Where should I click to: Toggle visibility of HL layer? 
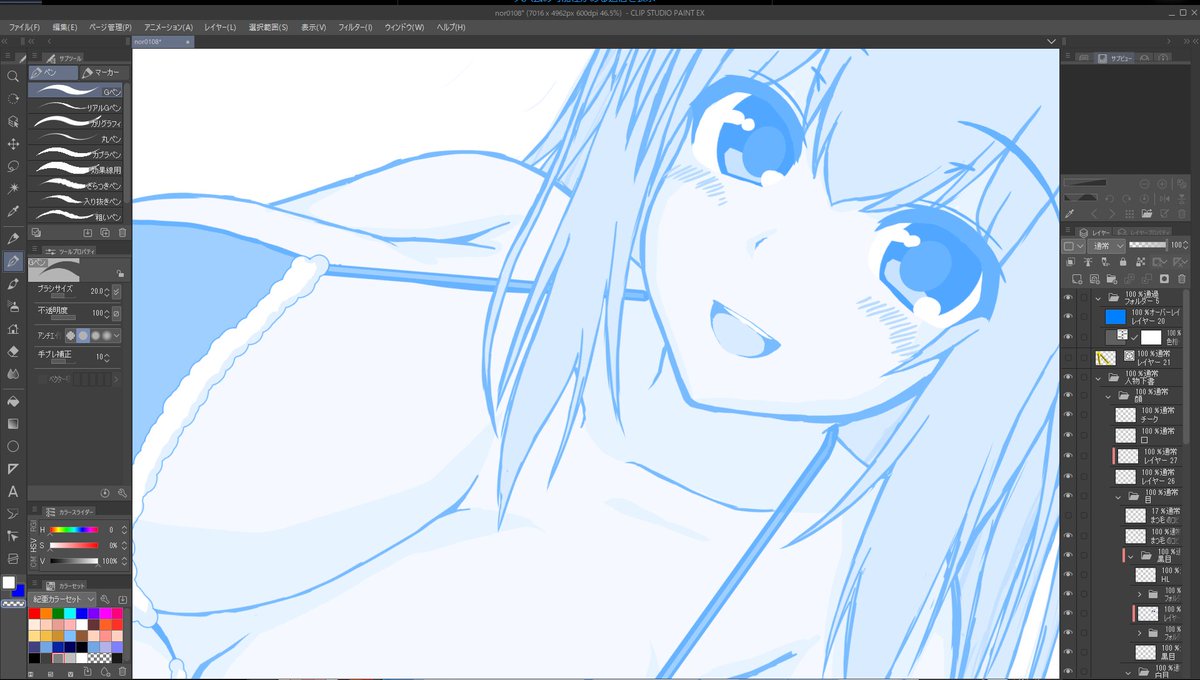pos(1068,575)
